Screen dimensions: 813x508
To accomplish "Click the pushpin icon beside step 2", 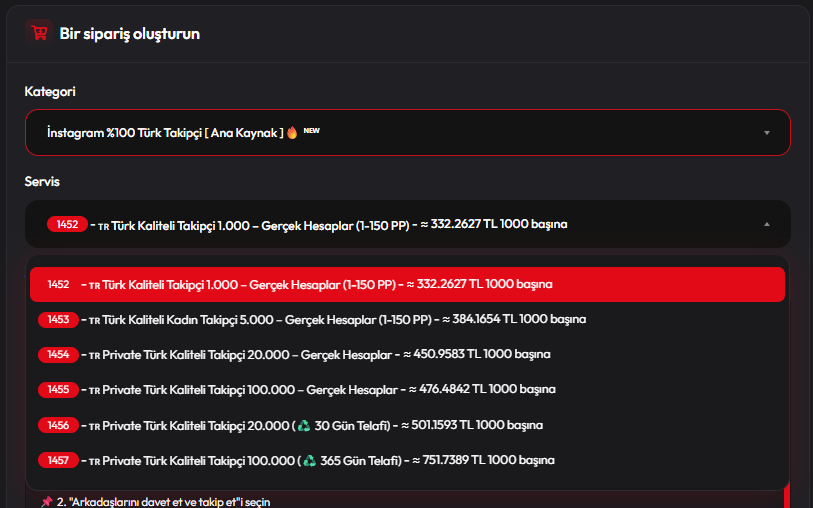I will 46,501.
